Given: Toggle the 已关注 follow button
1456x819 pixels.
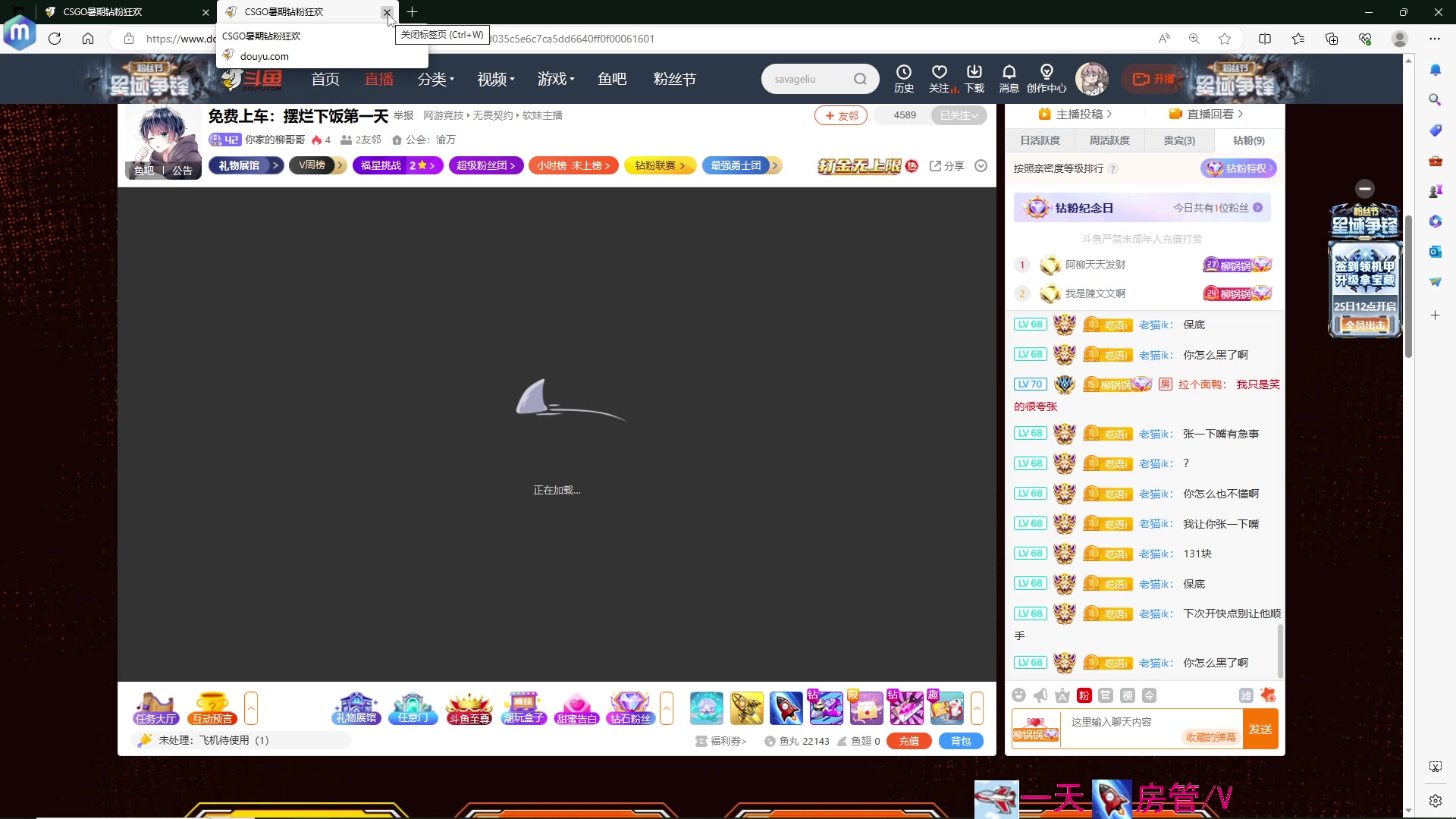Looking at the screenshot, I should (x=959, y=115).
